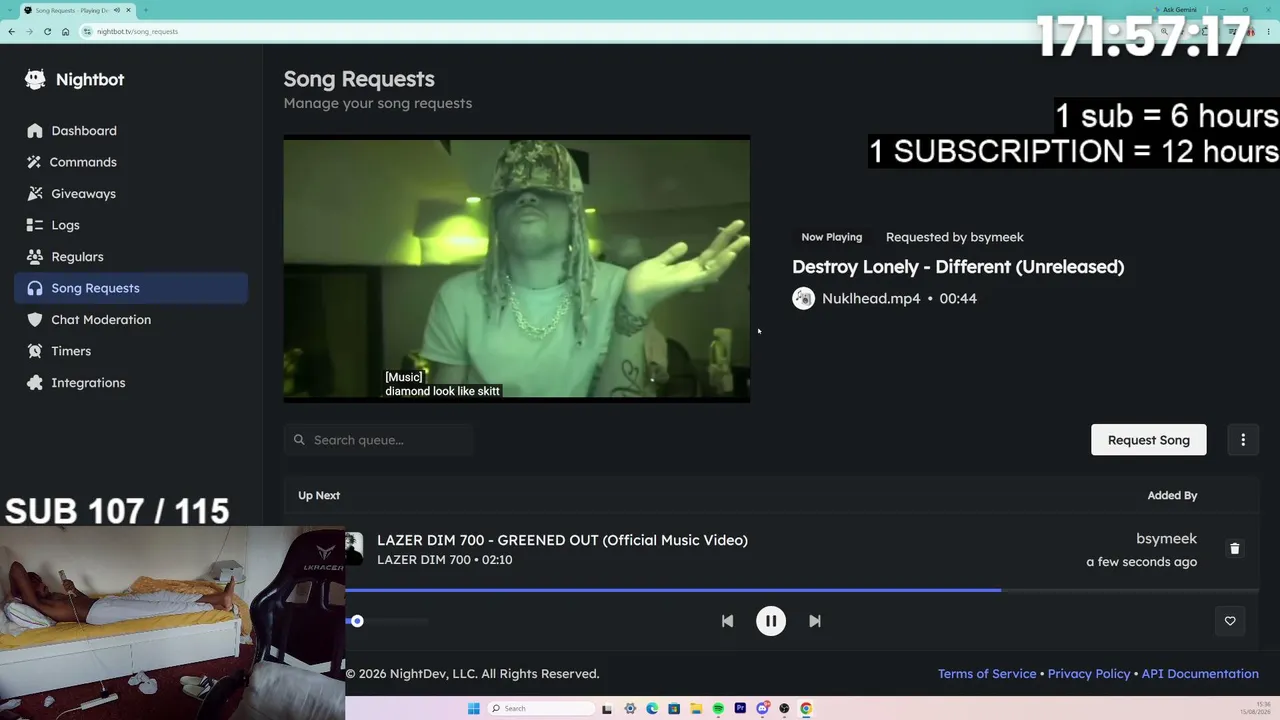The height and width of the screenshot is (720, 1280).
Task: Adjust the volume slider handle
Action: point(357,621)
